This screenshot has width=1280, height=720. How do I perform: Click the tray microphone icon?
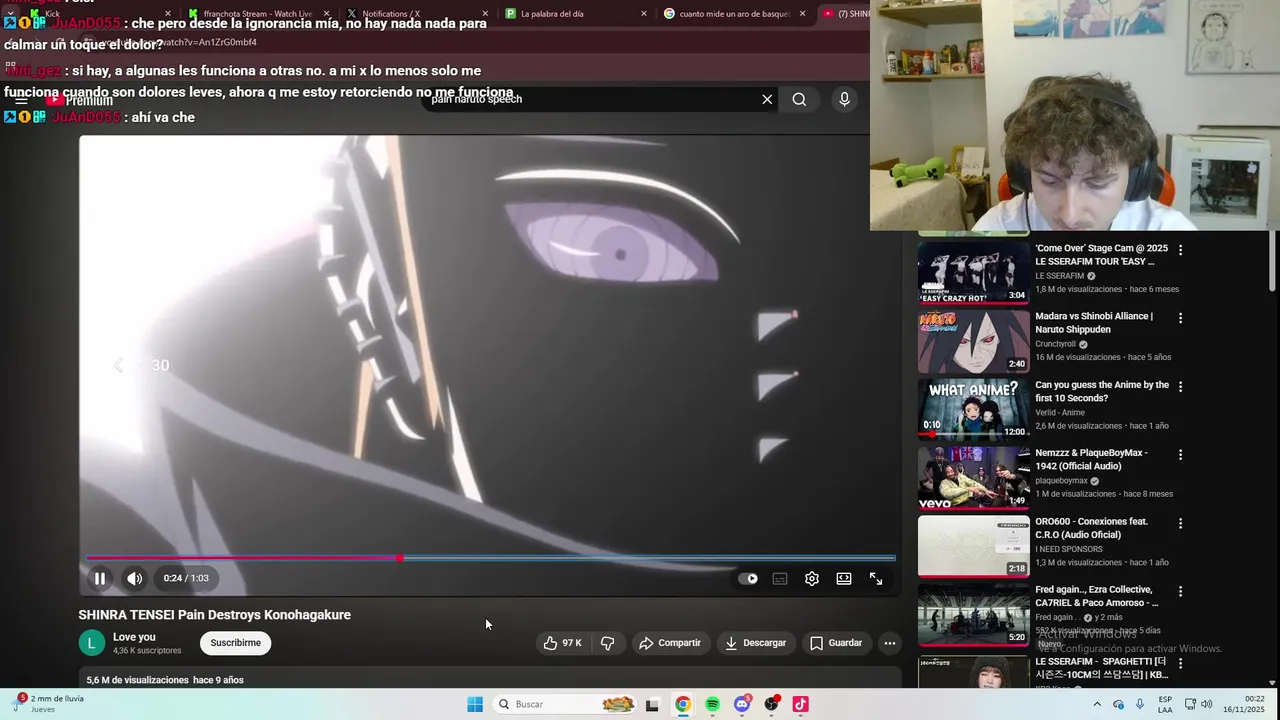1140,704
